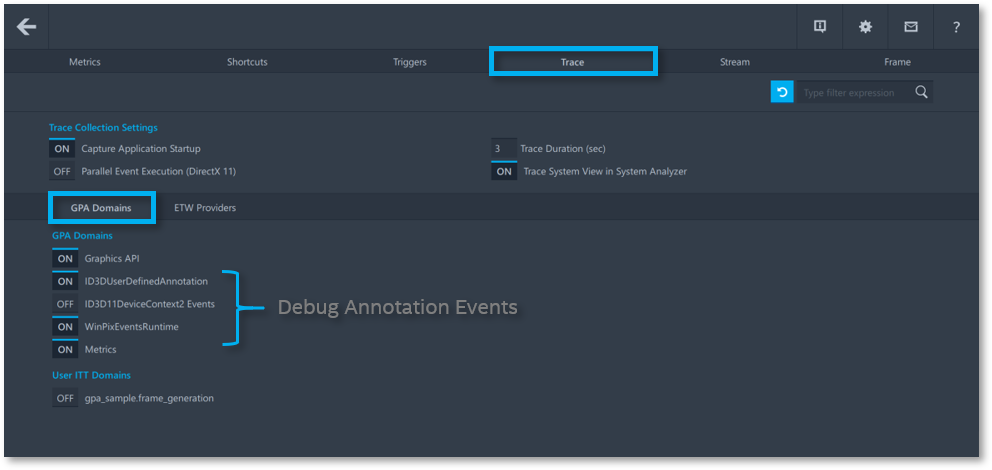
Task: Click the User ITT Domains heading
Action: pyautogui.click(x=91, y=375)
